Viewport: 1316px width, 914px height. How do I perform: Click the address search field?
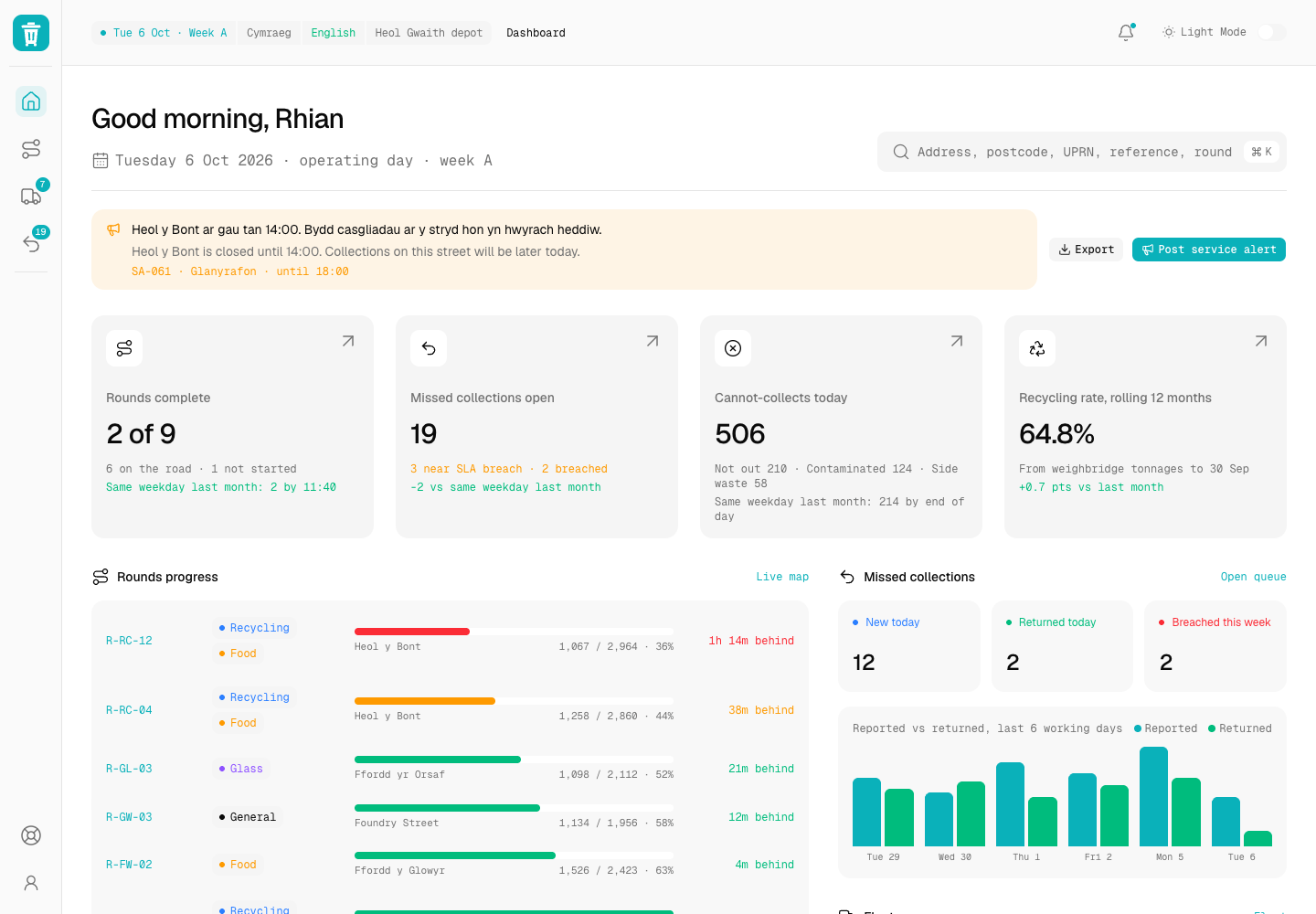1082,152
